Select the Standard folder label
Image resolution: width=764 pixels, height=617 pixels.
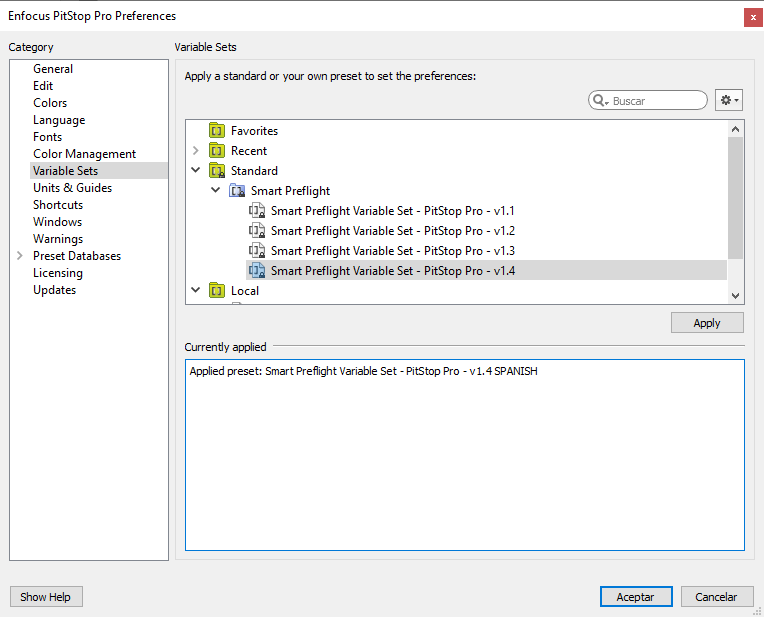click(x=254, y=171)
